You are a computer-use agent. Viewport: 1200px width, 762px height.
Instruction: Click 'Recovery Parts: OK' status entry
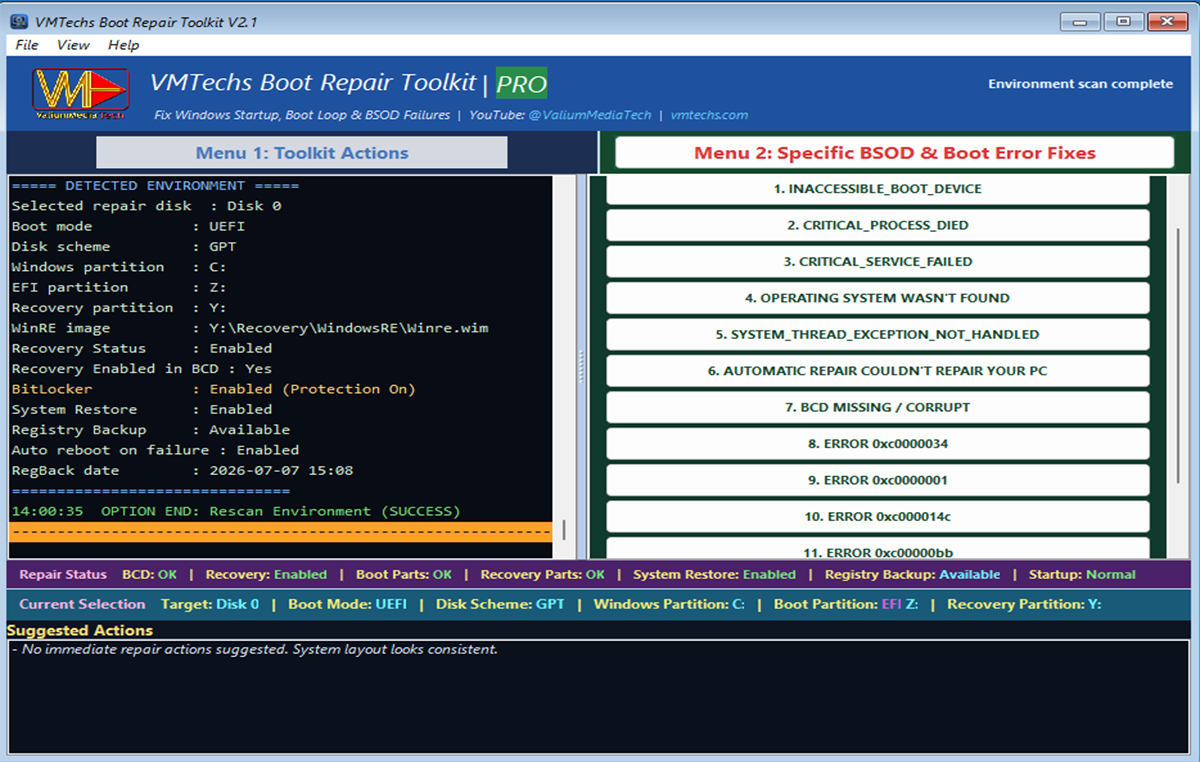[543, 575]
